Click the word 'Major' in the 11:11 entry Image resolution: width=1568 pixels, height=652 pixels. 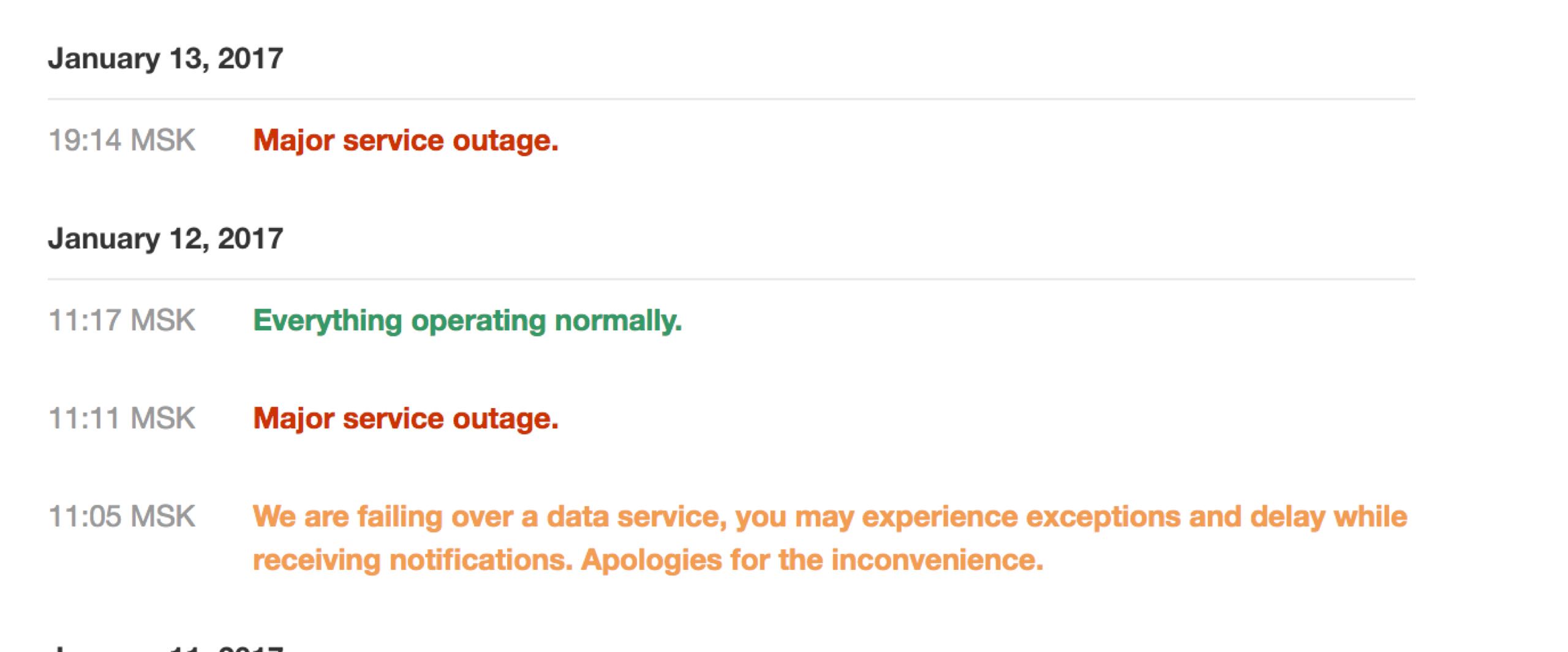pos(293,419)
